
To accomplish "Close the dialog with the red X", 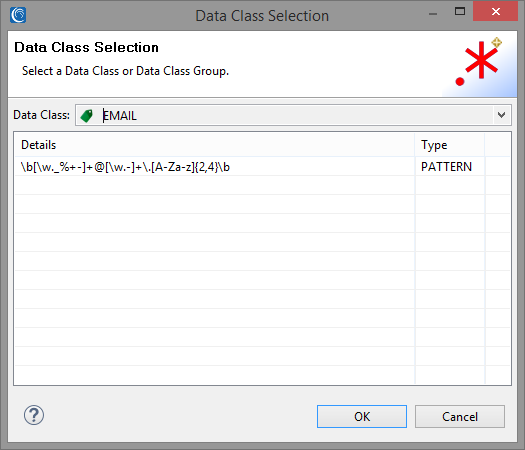I will coord(496,11).
